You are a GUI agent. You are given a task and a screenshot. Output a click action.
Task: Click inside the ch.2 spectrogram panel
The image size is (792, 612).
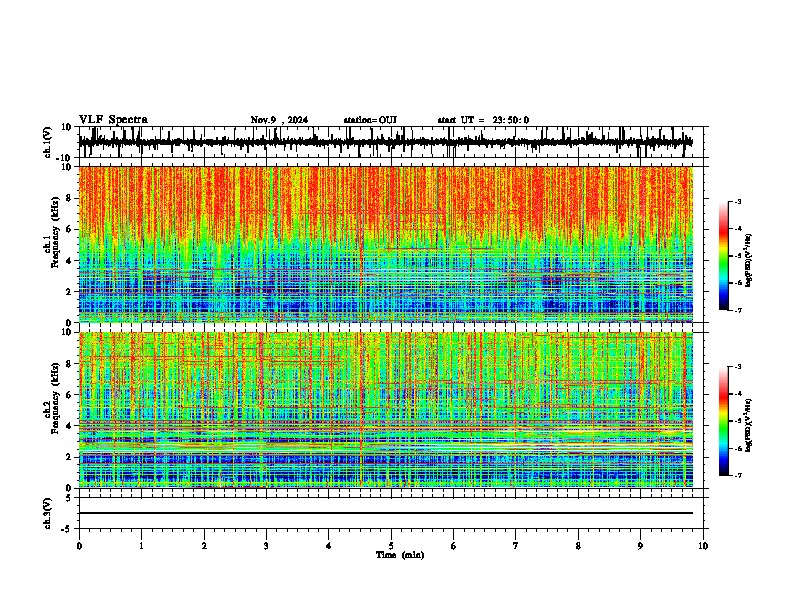point(385,410)
